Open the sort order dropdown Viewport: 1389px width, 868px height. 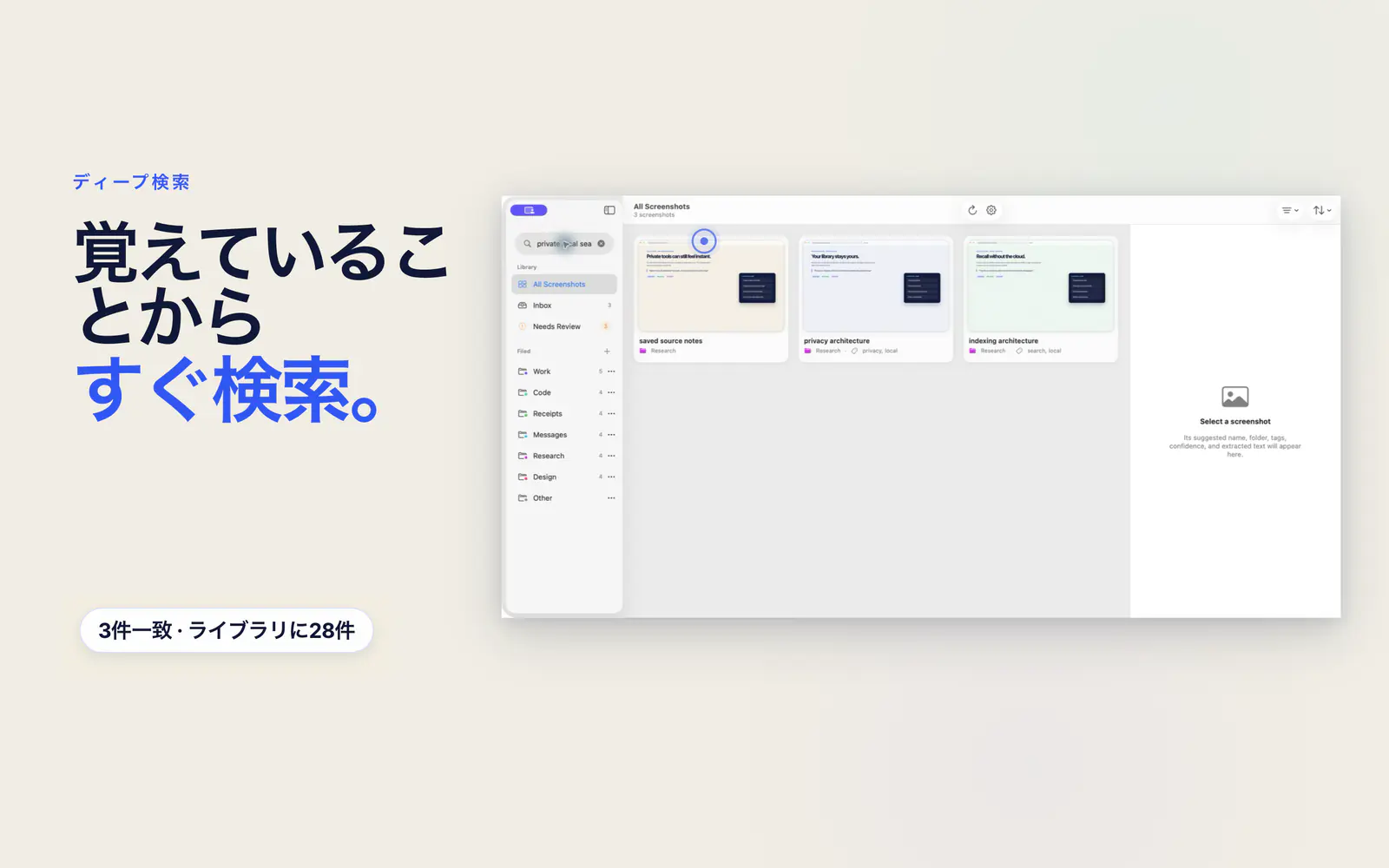pos(1322,210)
